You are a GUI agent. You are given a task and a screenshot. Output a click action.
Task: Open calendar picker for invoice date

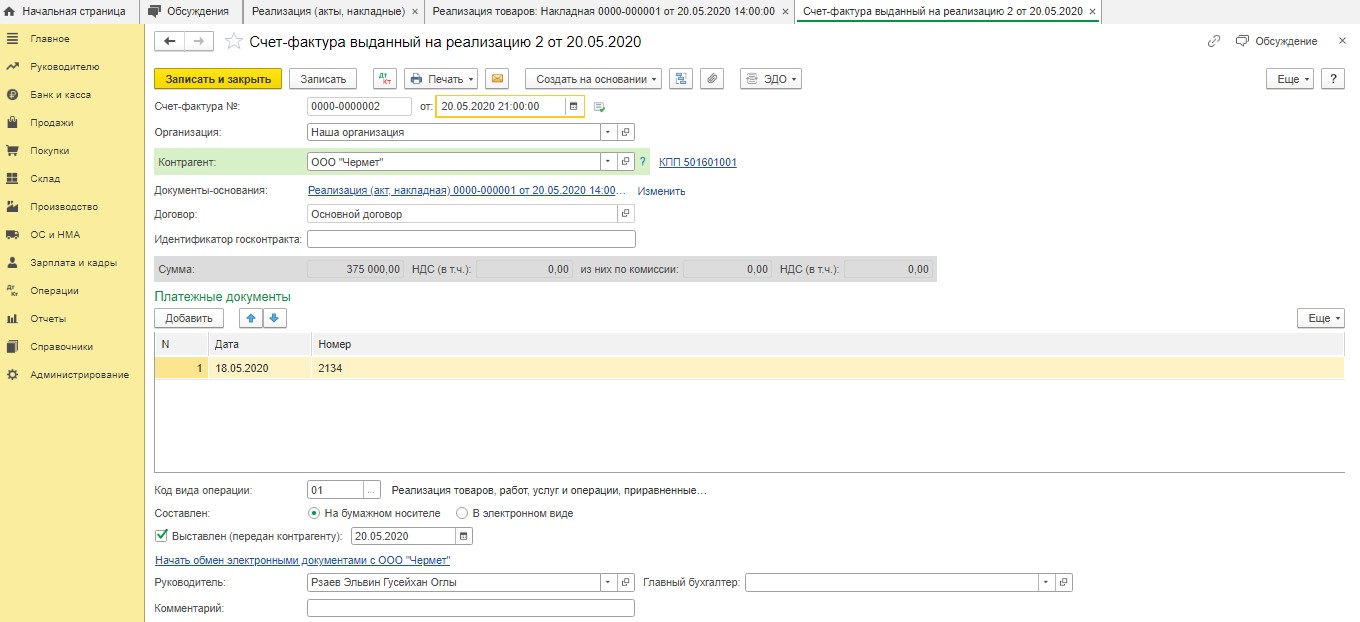click(573, 106)
